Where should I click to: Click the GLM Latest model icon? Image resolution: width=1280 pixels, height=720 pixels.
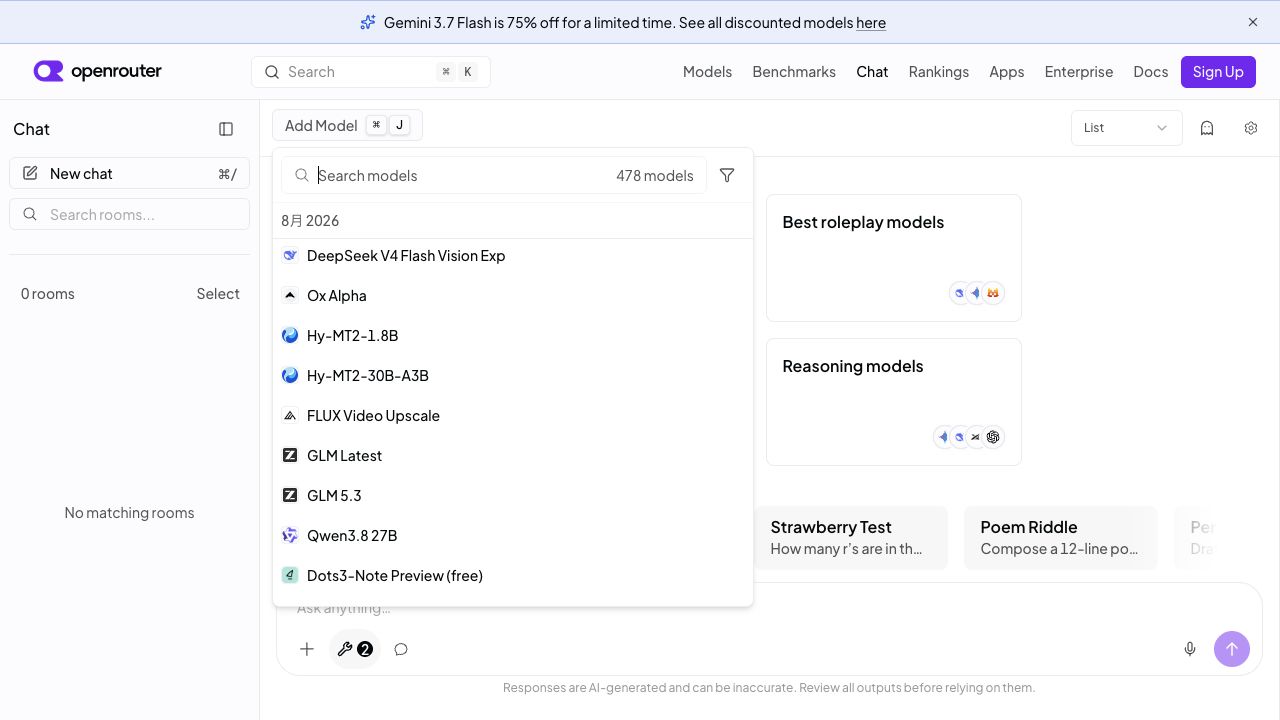pyautogui.click(x=290, y=455)
